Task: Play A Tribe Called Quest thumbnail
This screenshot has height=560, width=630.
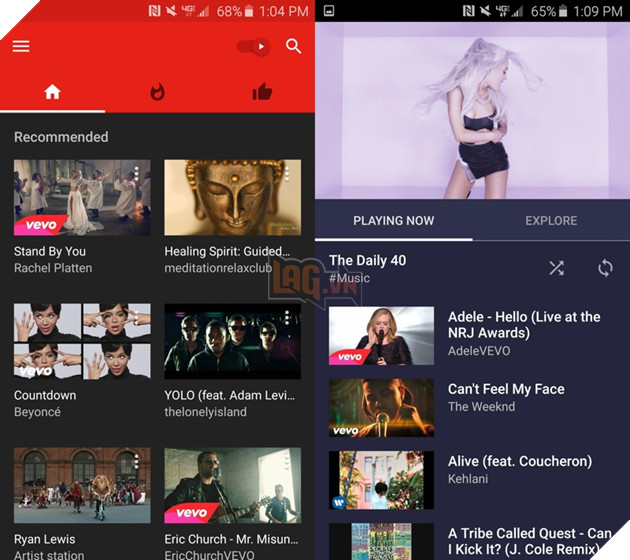Action: (x=381, y=542)
